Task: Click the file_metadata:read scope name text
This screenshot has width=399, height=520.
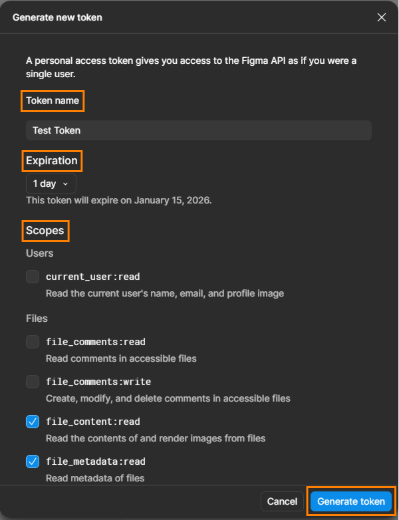Action: [96, 462]
